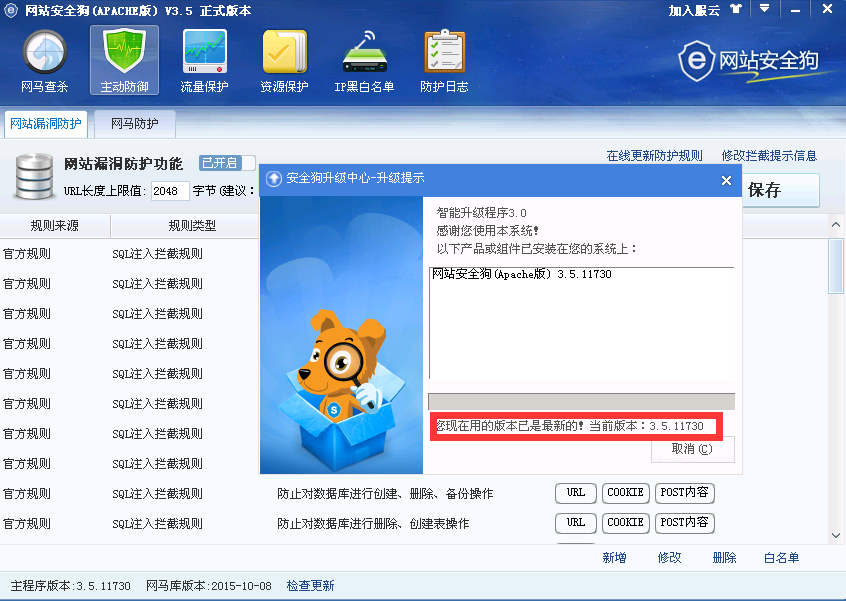This screenshot has height=601, width=846.
Task: Open 修改拦截提示信息 link
Action: click(769, 156)
